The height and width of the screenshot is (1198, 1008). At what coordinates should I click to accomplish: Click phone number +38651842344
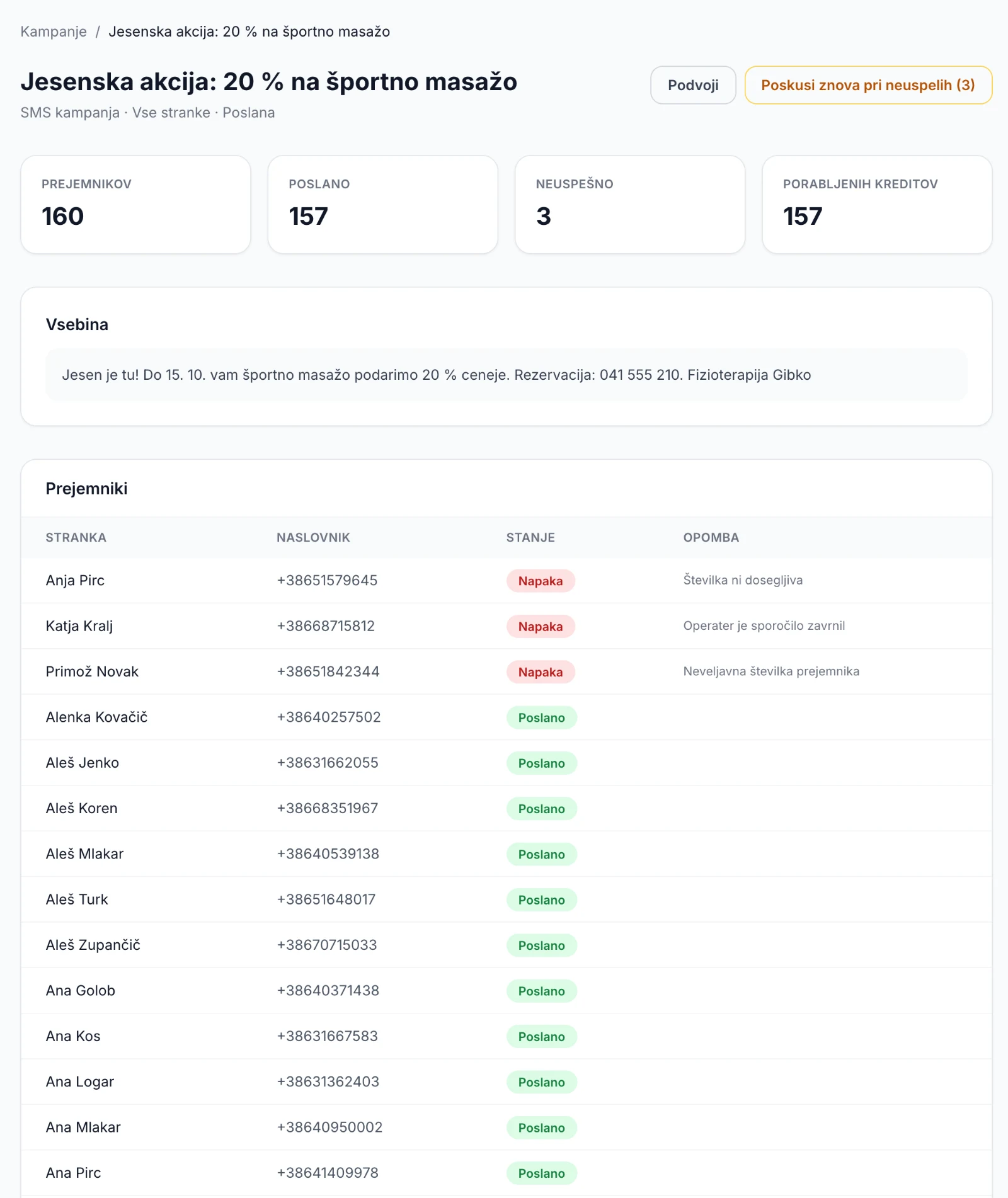(x=328, y=671)
